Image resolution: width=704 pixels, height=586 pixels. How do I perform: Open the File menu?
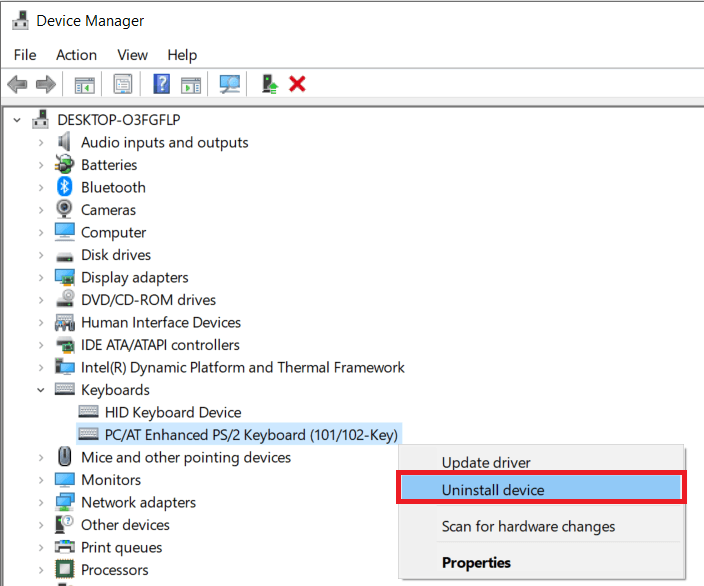pos(25,55)
